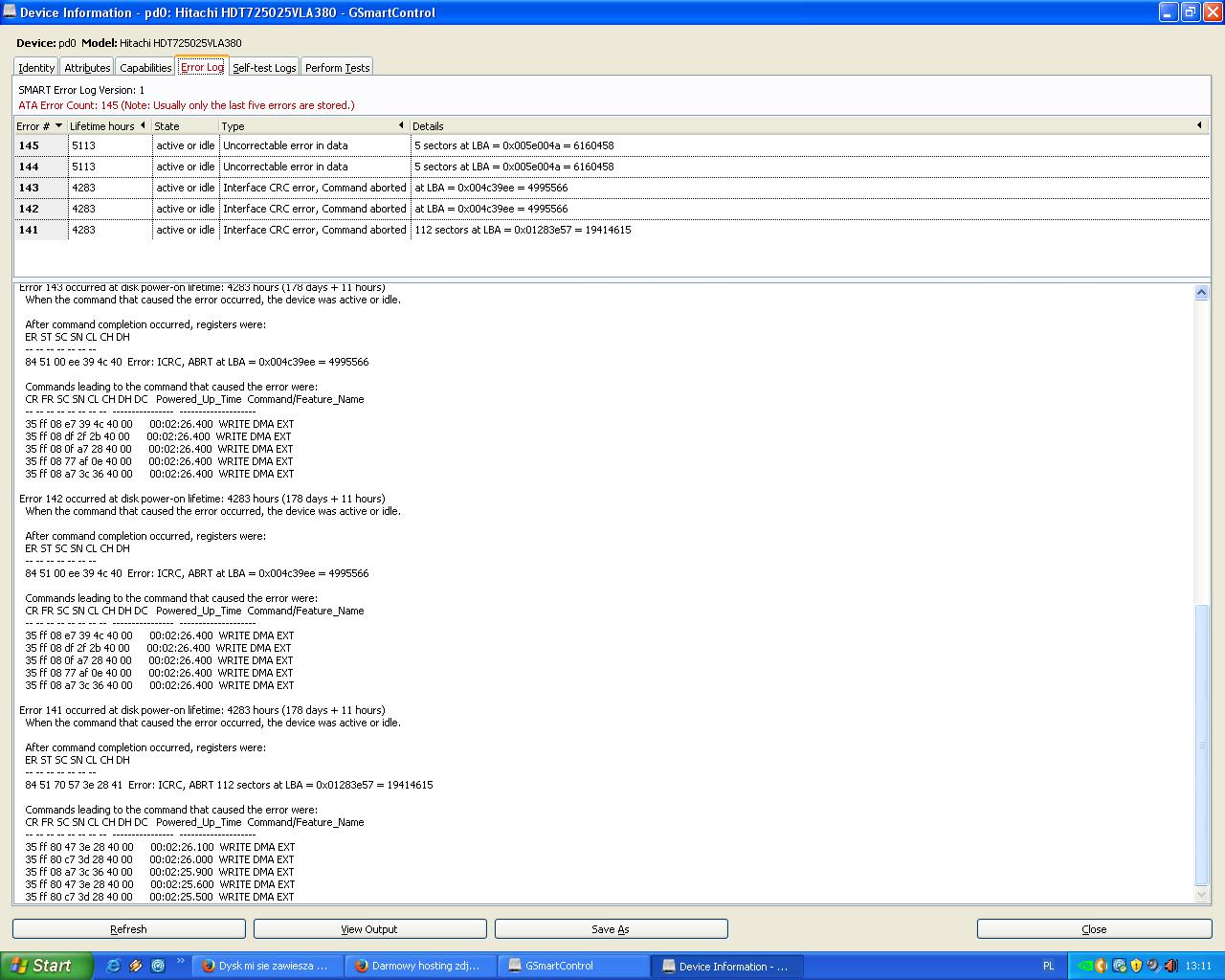The width and height of the screenshot is (1225, 980).
Task: Click the Save As button
Action: point(611,929)
